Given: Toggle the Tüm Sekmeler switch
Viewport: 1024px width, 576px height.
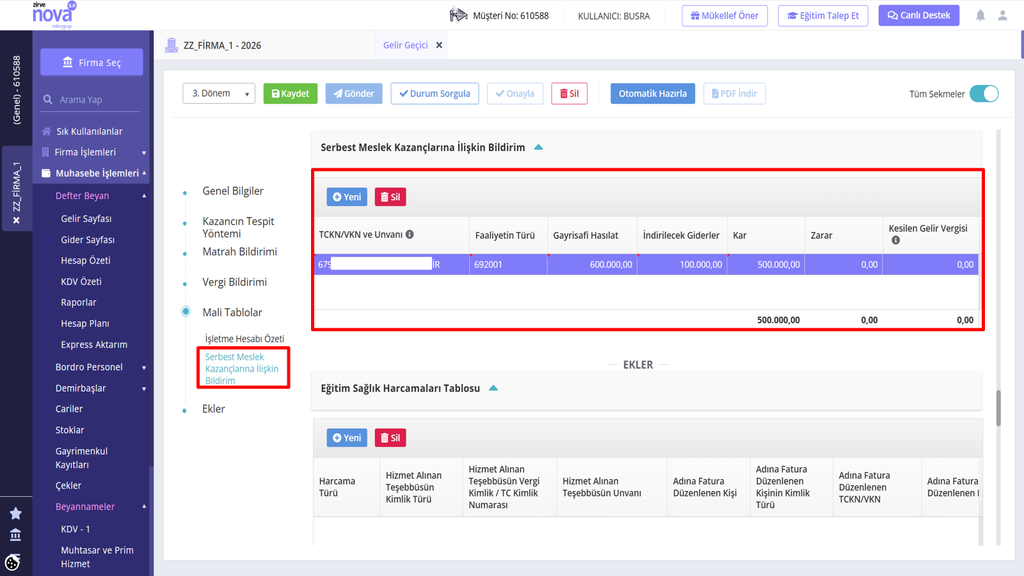Looking at the screenshot, I should (984, 94).
